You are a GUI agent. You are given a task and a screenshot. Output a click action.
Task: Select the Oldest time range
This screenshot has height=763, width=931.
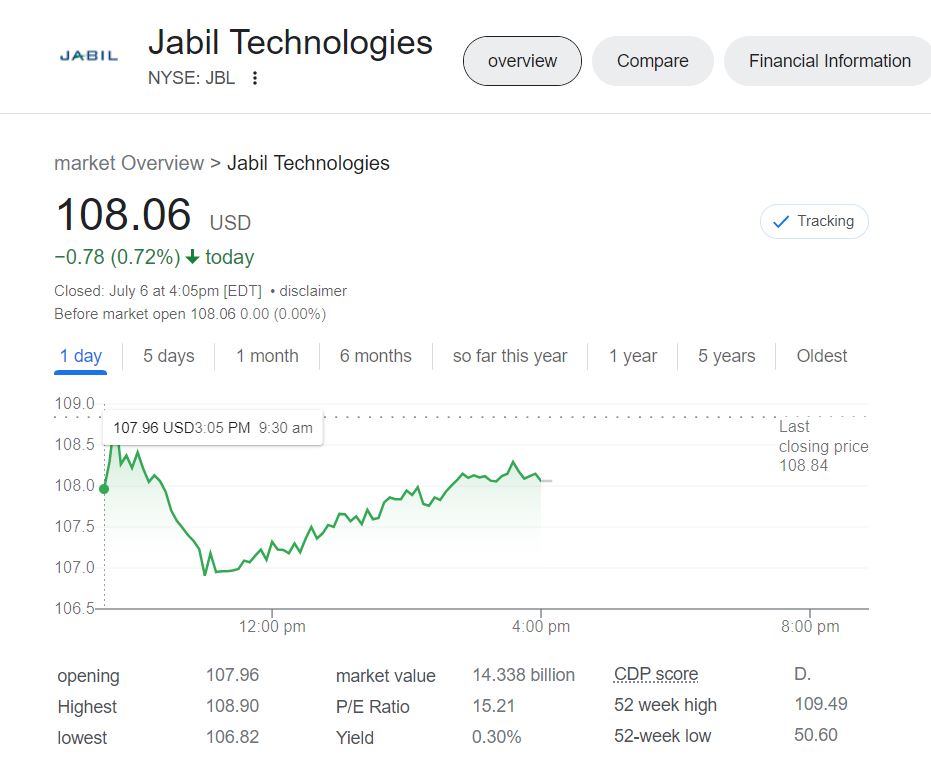click(821, 356)
